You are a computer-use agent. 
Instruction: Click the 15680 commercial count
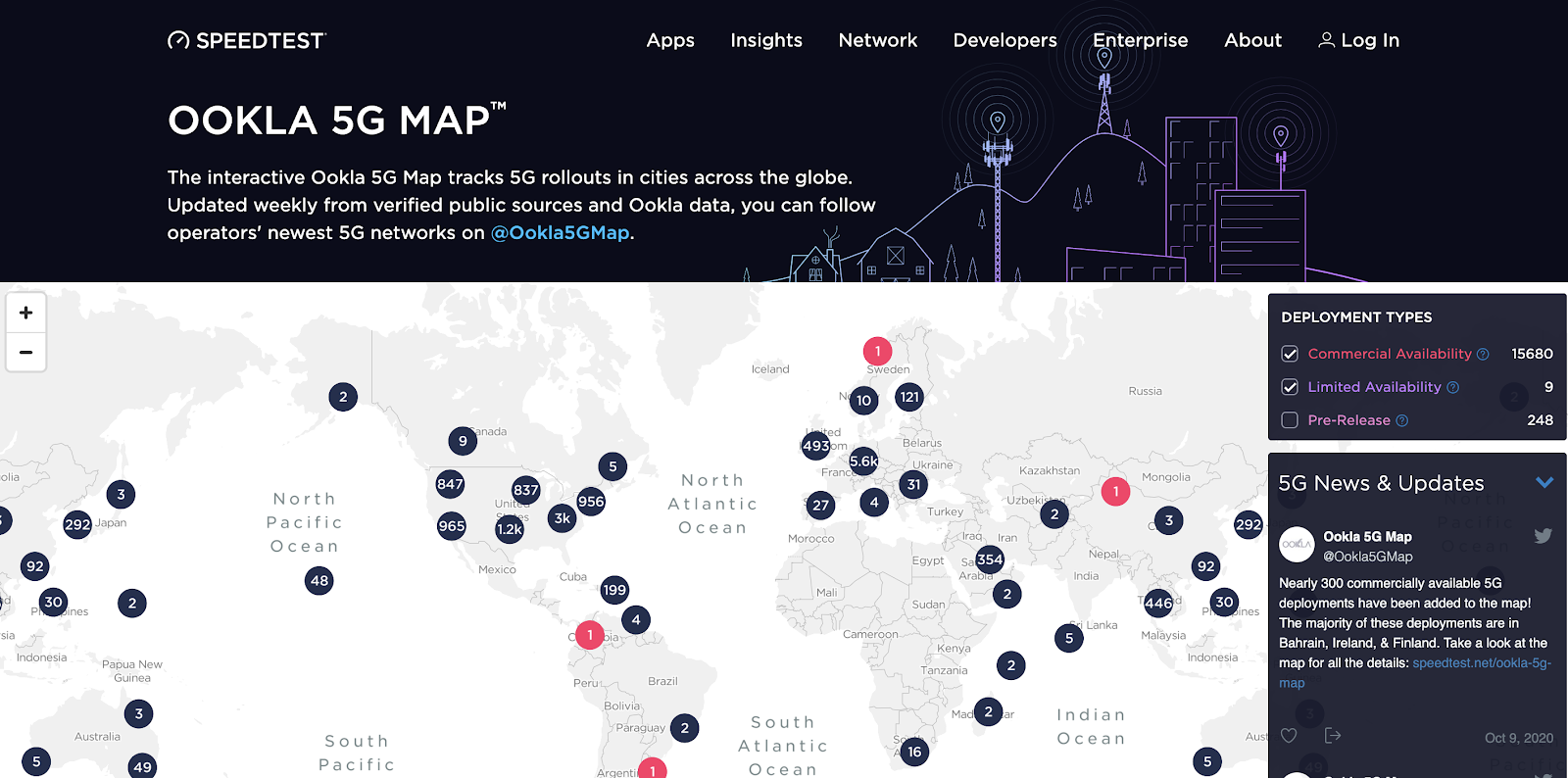[x=1532, y=354]
